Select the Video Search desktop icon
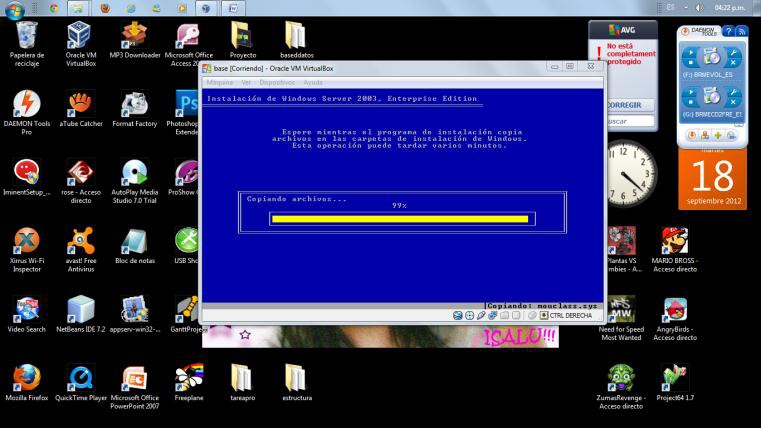The width and height of the screenshot is (761, 428). [x=26, y=314]
